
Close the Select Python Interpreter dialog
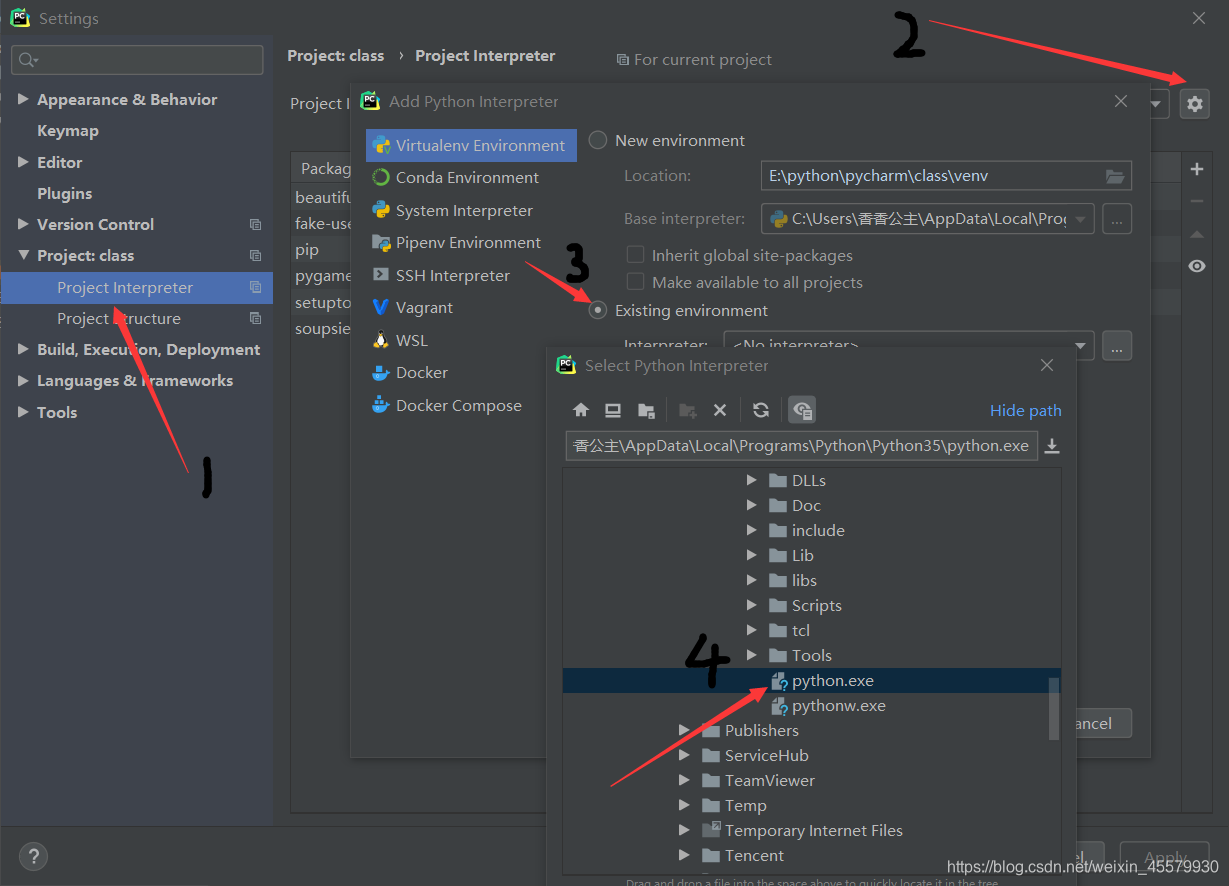[x=1047, y=366]
